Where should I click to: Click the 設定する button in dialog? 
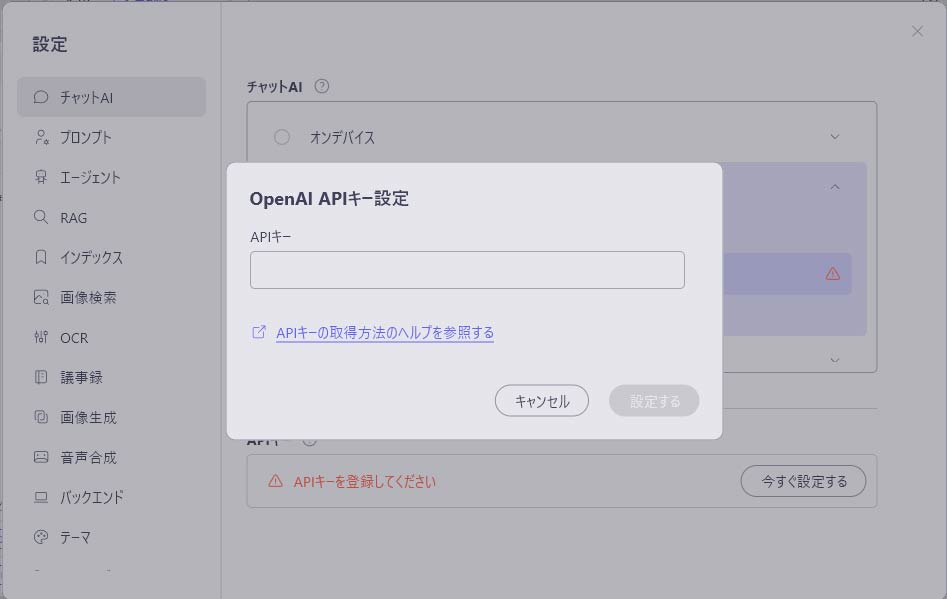pyautogui.click(x=654, y=400)
